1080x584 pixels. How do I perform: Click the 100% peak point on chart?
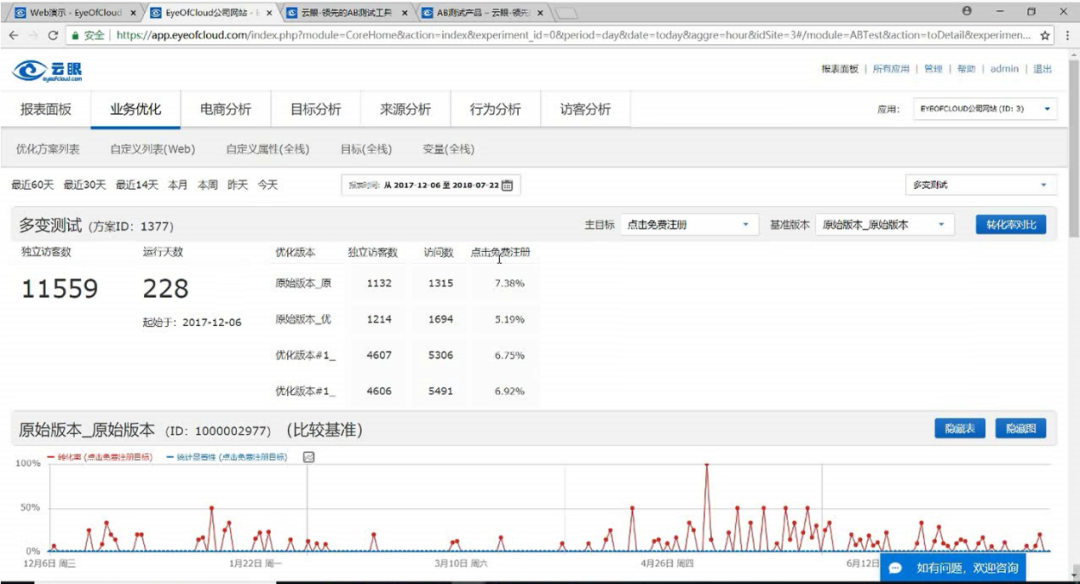point(707,466)
